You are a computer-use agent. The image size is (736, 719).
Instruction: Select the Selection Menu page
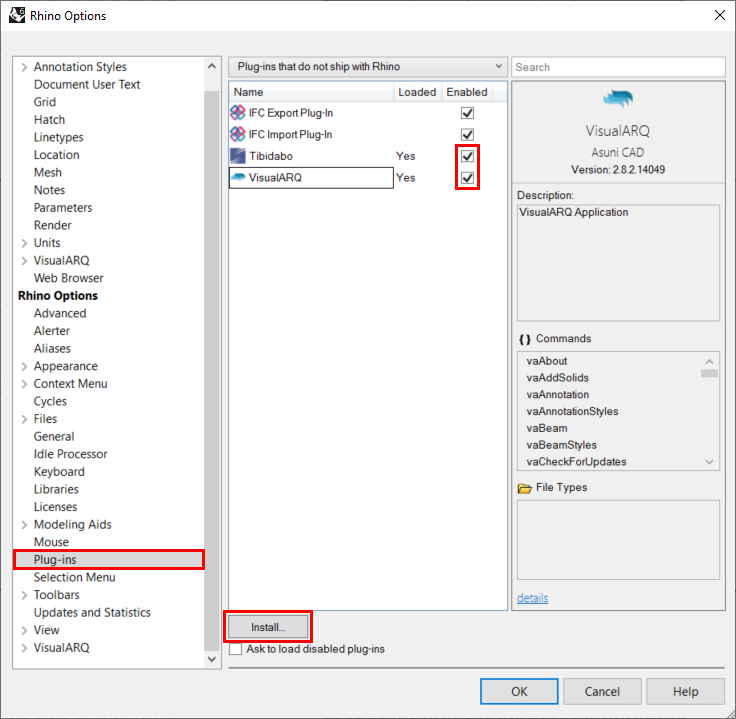[x=74, y=577]
